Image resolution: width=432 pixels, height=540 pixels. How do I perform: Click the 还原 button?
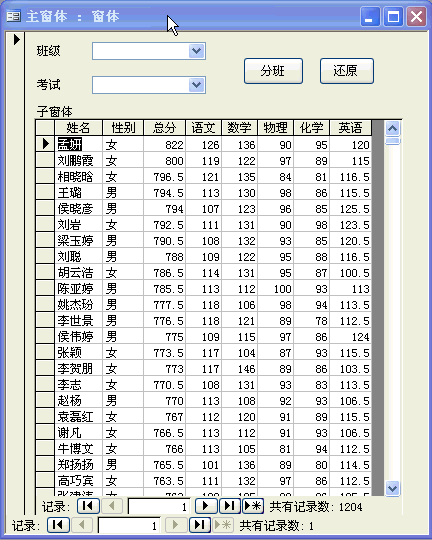click(x=347, y=71)
